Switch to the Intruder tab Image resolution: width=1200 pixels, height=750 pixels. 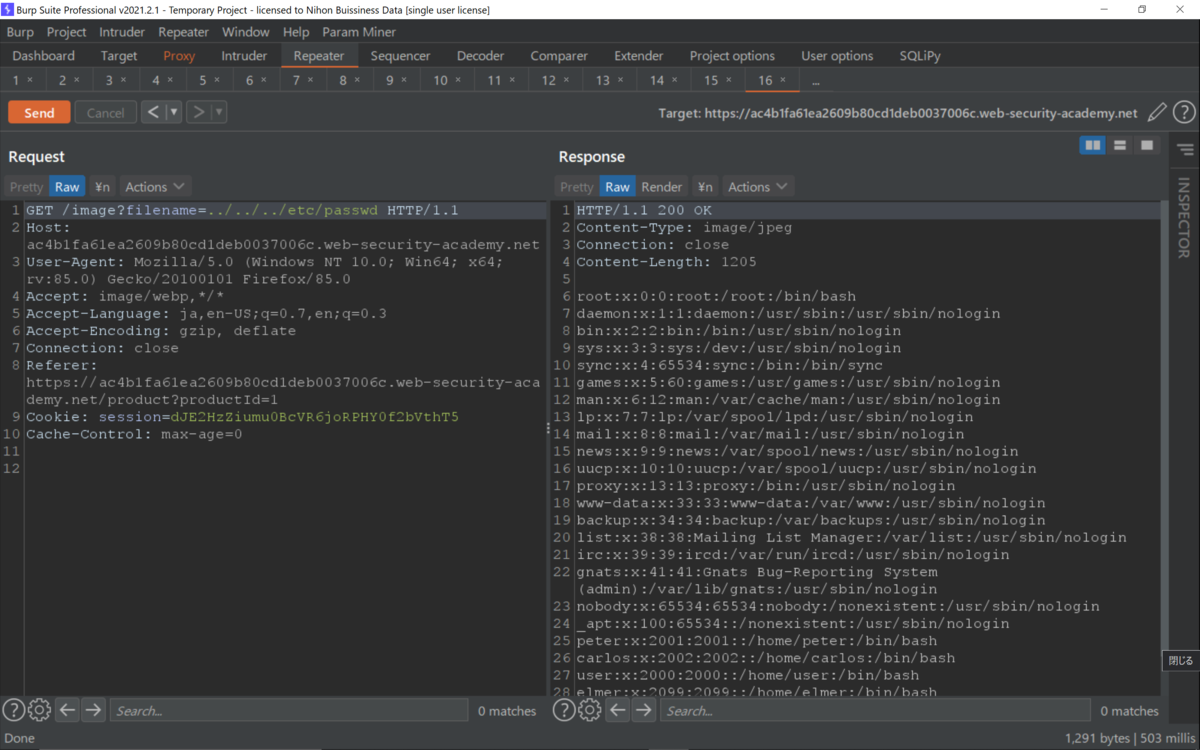click(244, 56)
